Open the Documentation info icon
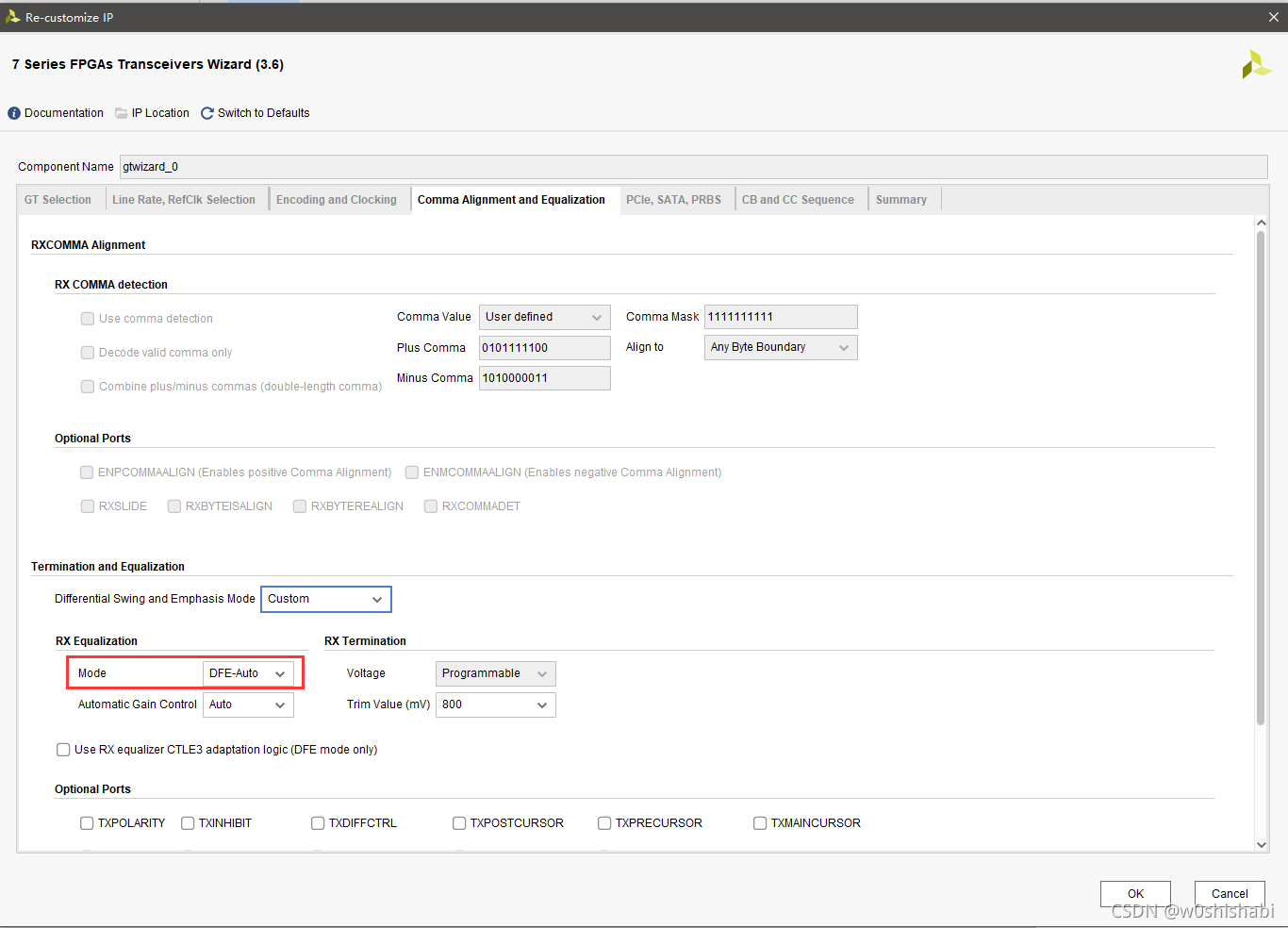Image resolution: width=1288 pixels, height=928 pixels. point(14,113)
